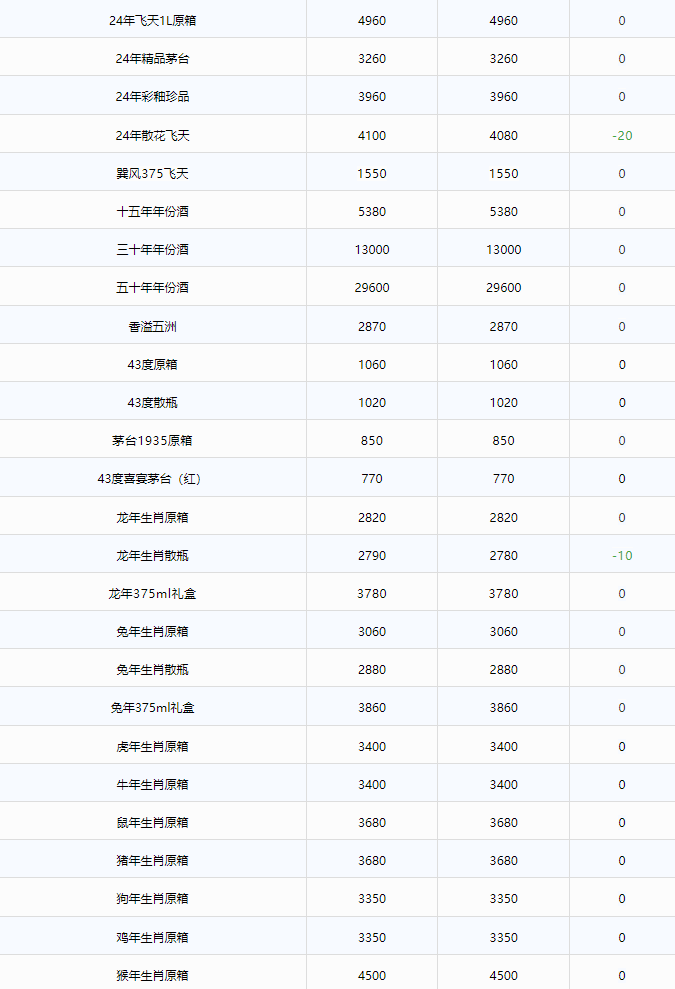
Task: Click first 4960 price in 24年飞天1L原箱 row
Action: point(372,21)
